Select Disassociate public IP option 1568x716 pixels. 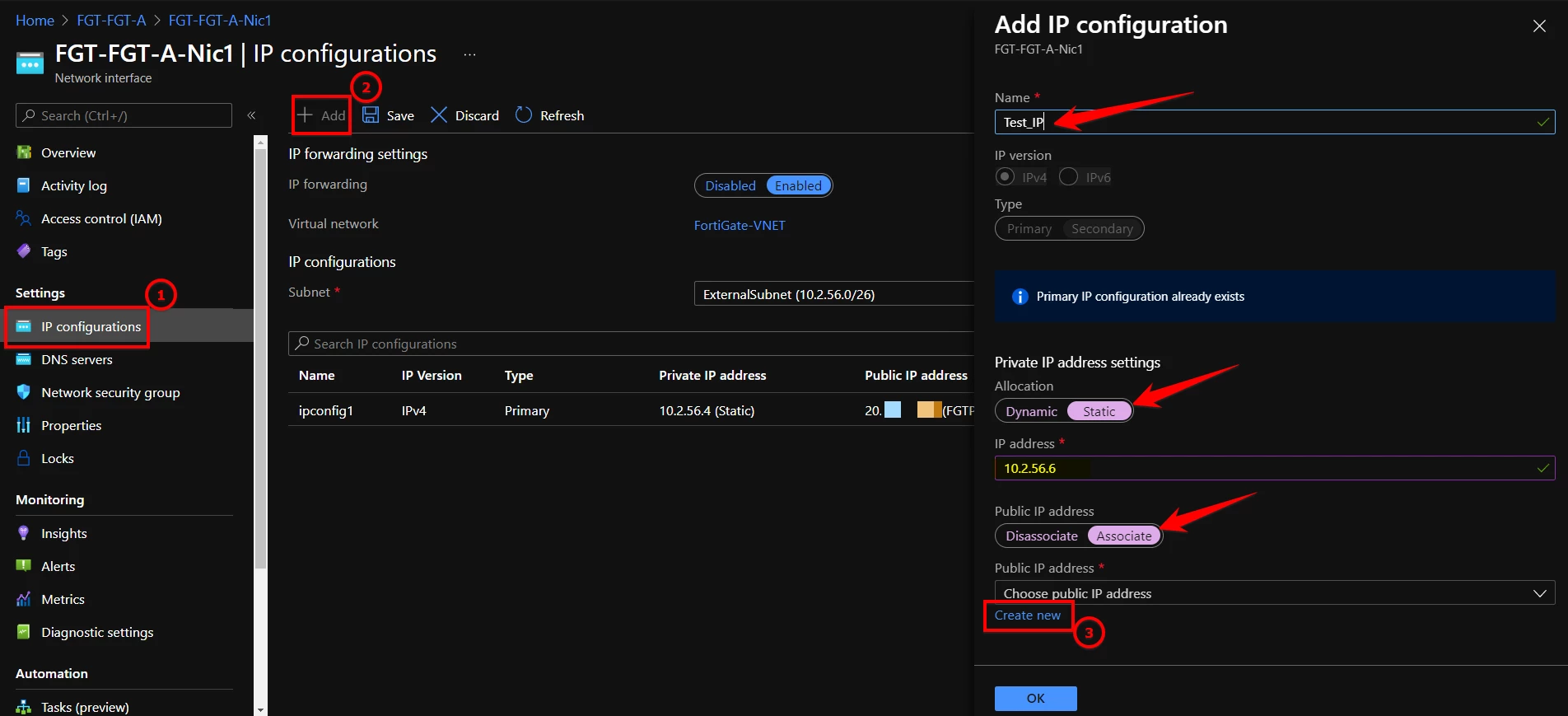click(x=1042, y=536)
